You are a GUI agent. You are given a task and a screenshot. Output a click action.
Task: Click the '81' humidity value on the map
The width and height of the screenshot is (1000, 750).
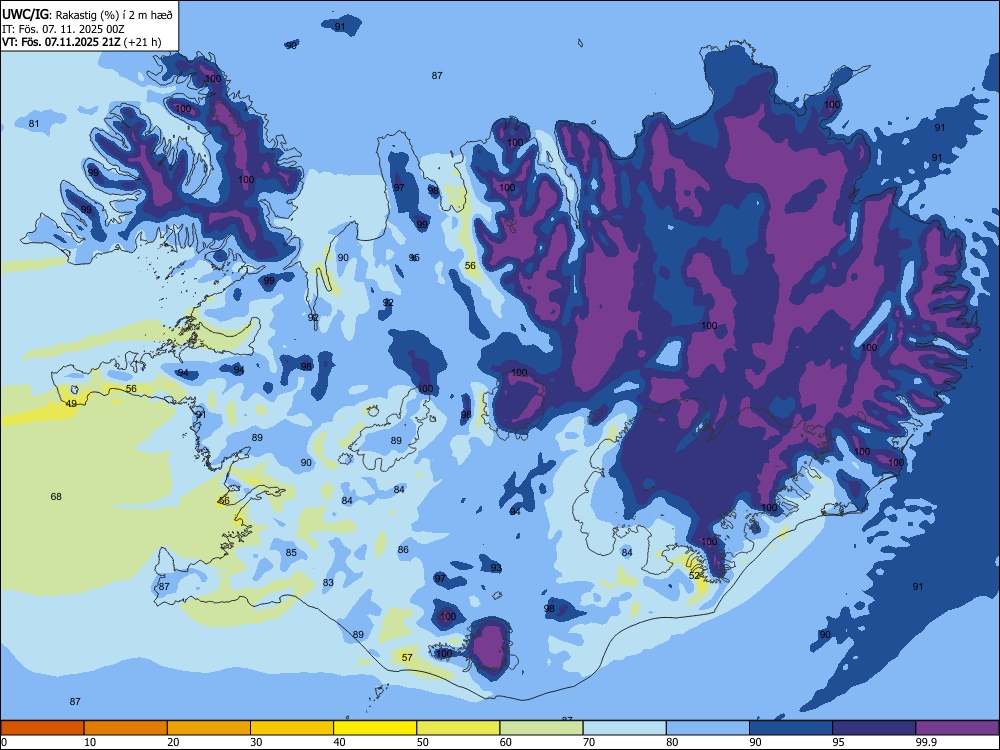(x=34, y=124)
